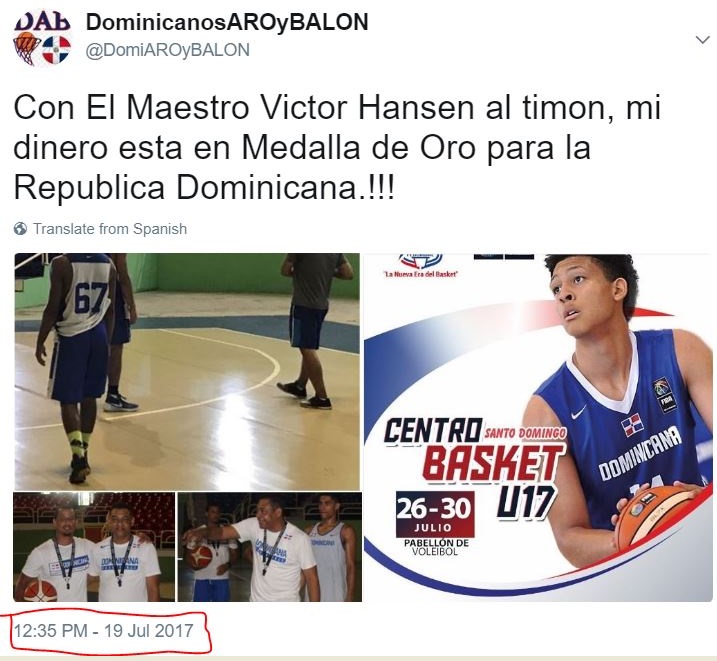Screen dimensions: 717x661
Task: Click the La Nueva Era del Basket logo
Action: pyautogui.click(x=421, y=265)
